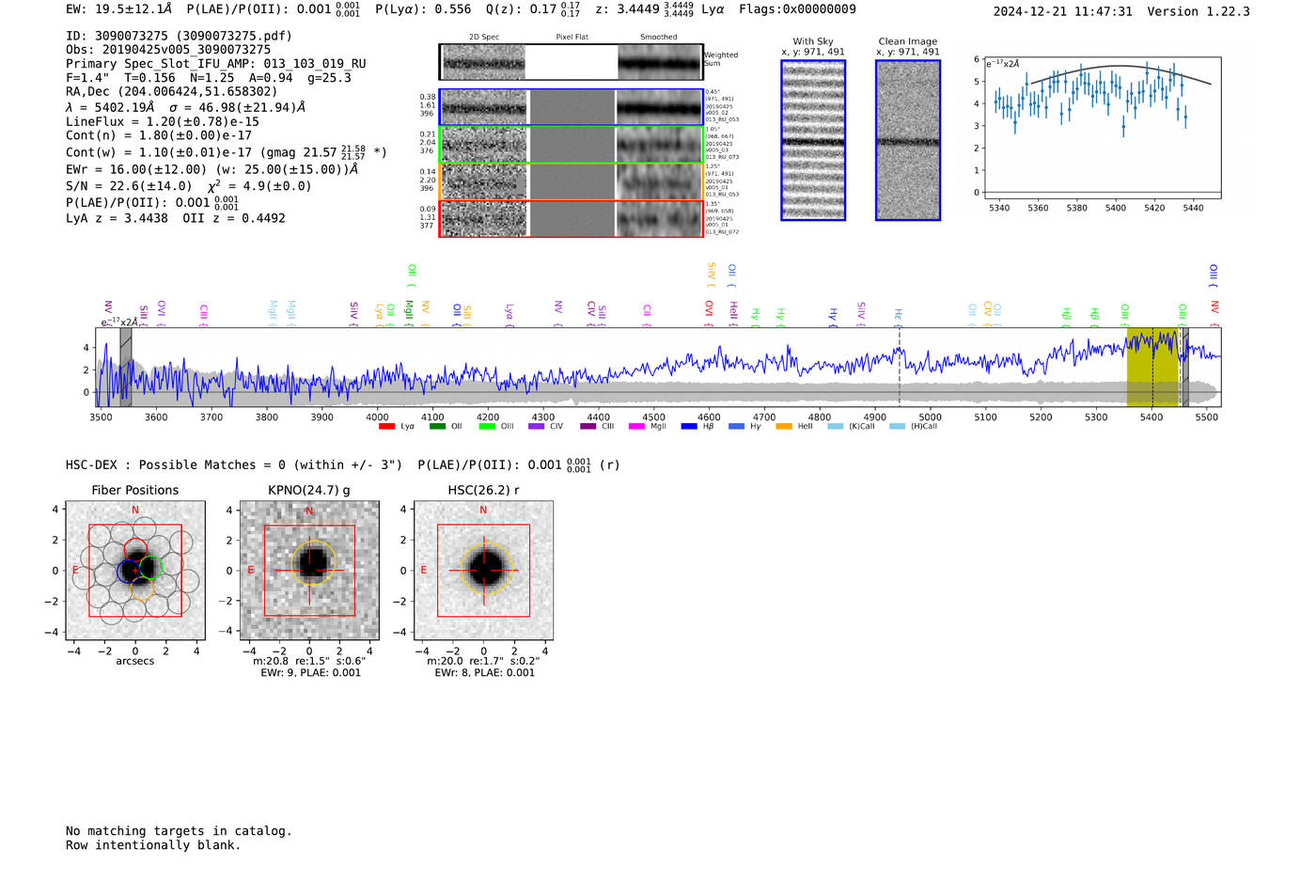This screenshot has height=896, width=1316.
Task: Click the 2D Spec column header
Action: 484,38
